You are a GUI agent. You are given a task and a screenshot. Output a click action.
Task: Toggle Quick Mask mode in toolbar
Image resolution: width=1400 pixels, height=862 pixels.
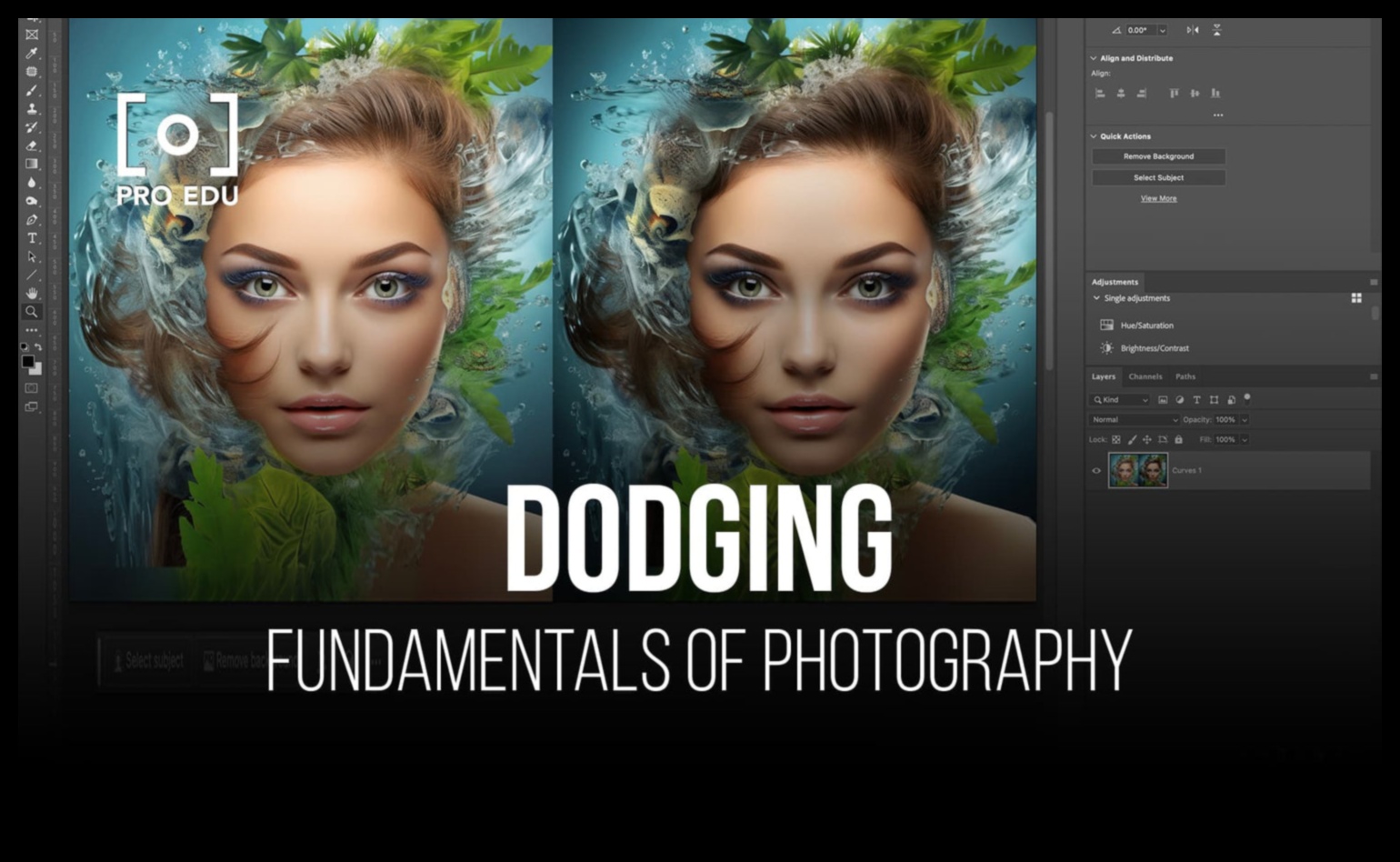click(x=32, y=388)
